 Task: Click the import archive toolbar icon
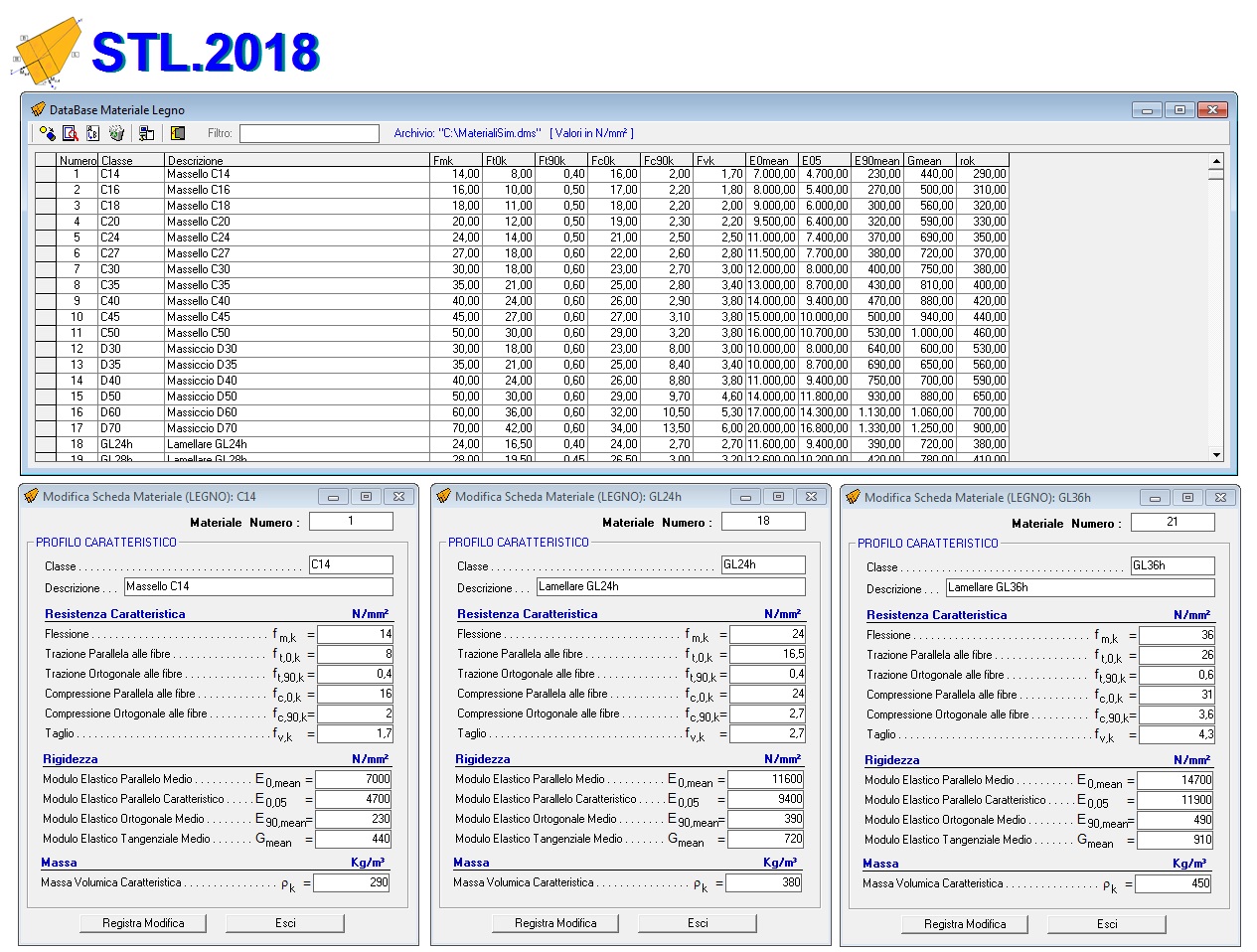point(146,133)
